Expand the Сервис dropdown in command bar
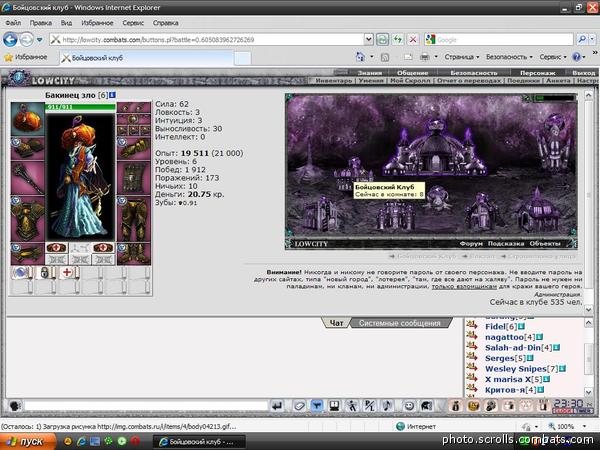Image resolution: width=600 pixels, height=450 pixels. [x=553, y=57]
